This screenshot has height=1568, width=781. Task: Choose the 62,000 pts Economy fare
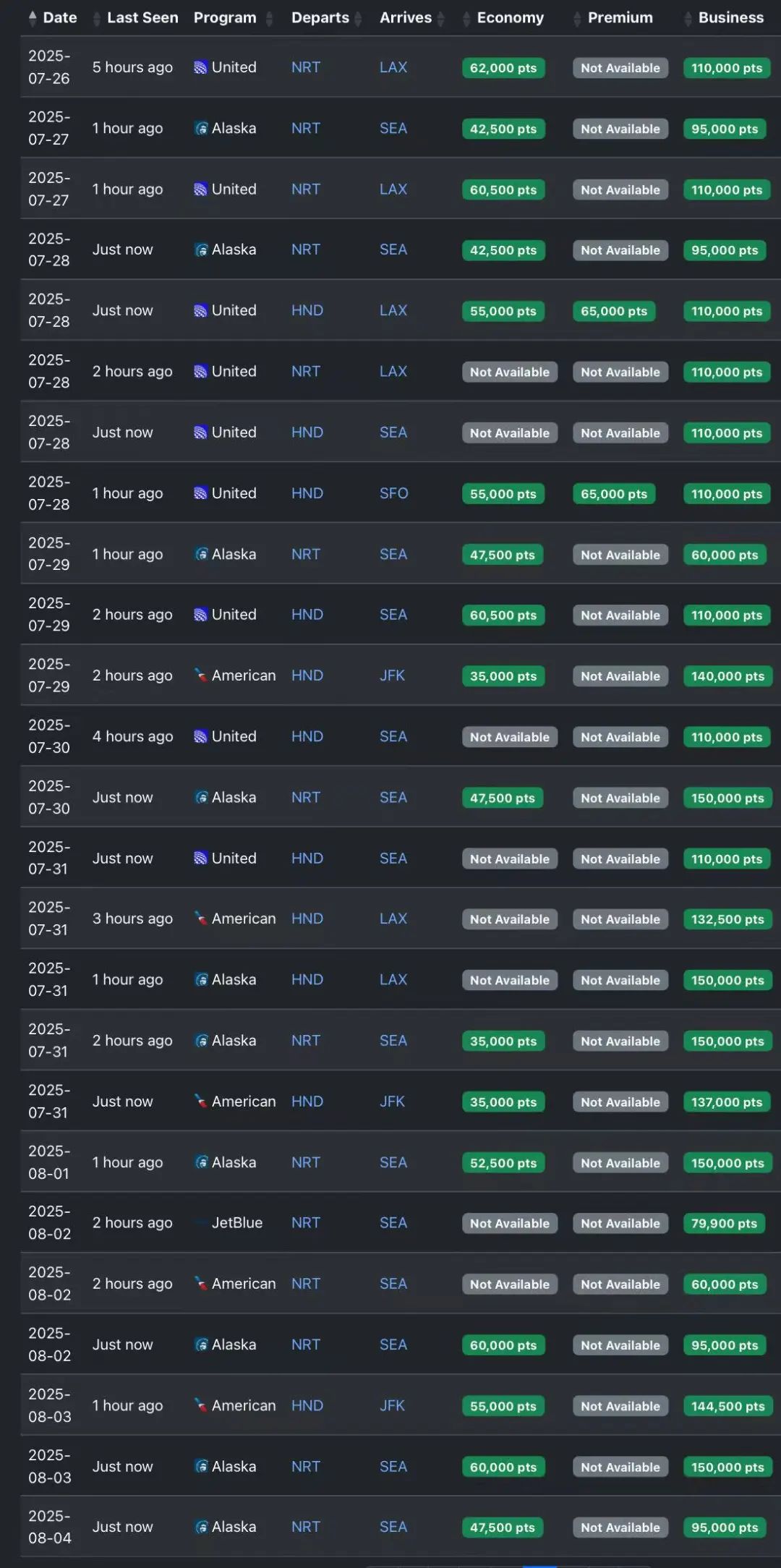pos(503,68)
